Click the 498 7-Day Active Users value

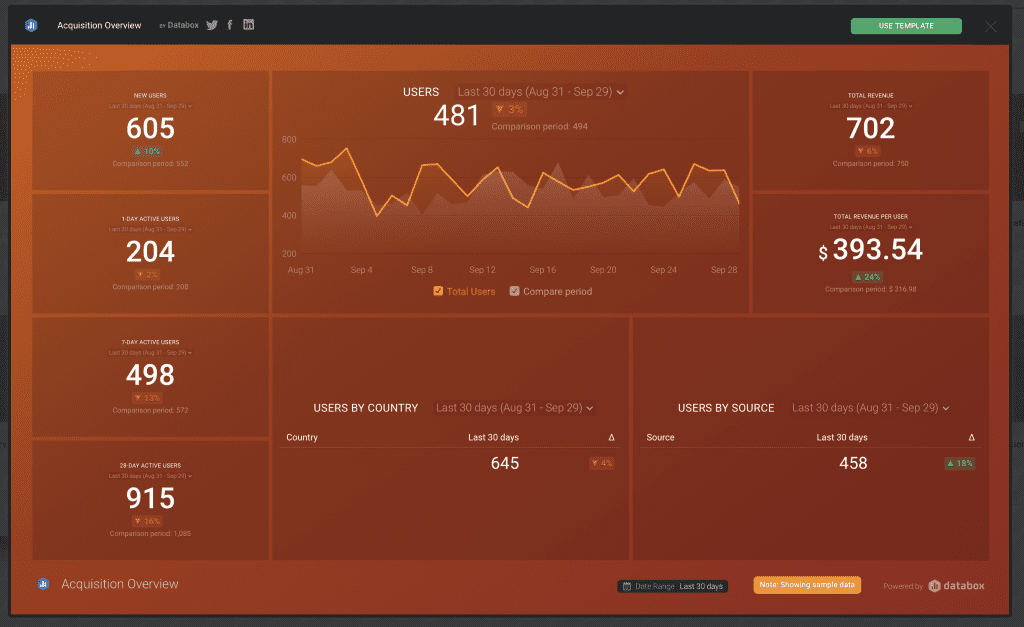[x=150, y=375]
